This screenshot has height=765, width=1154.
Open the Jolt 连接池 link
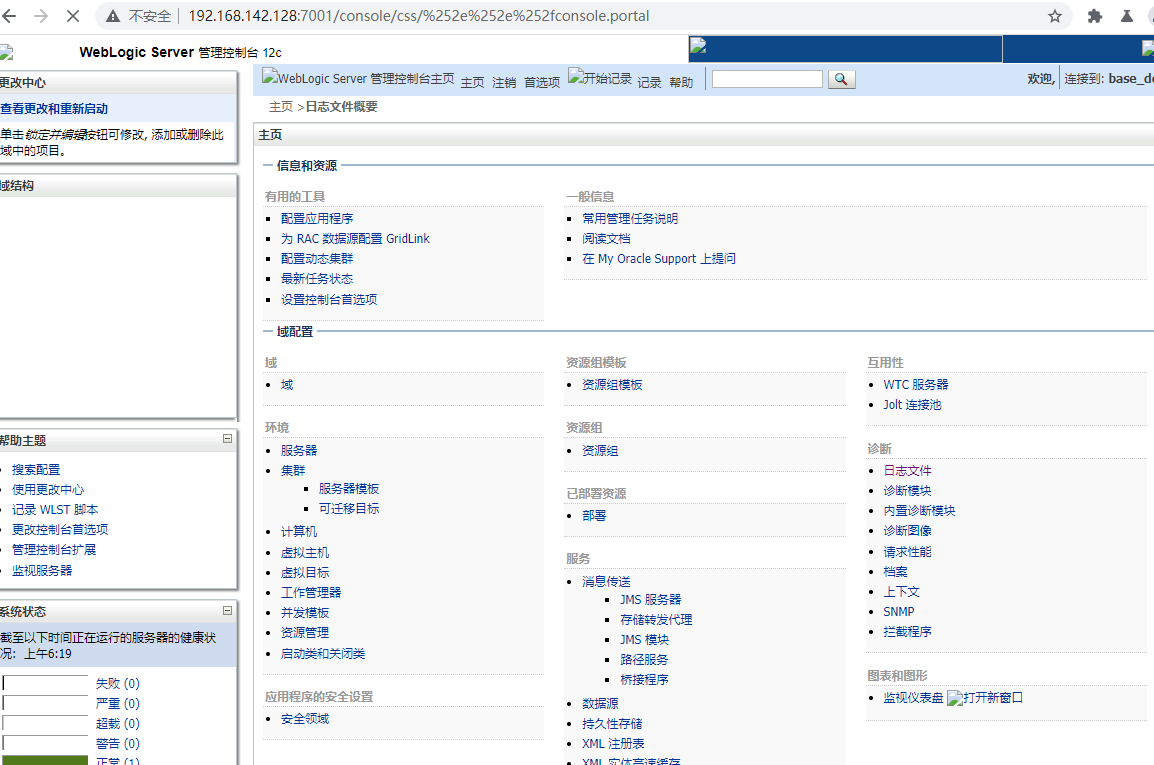(912, 404)
